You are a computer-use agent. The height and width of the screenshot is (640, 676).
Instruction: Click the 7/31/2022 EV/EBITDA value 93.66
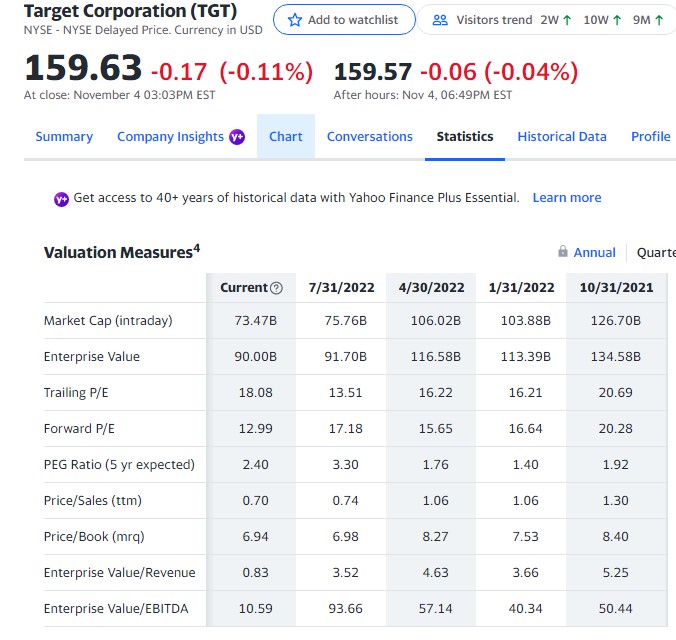point(346,609)
